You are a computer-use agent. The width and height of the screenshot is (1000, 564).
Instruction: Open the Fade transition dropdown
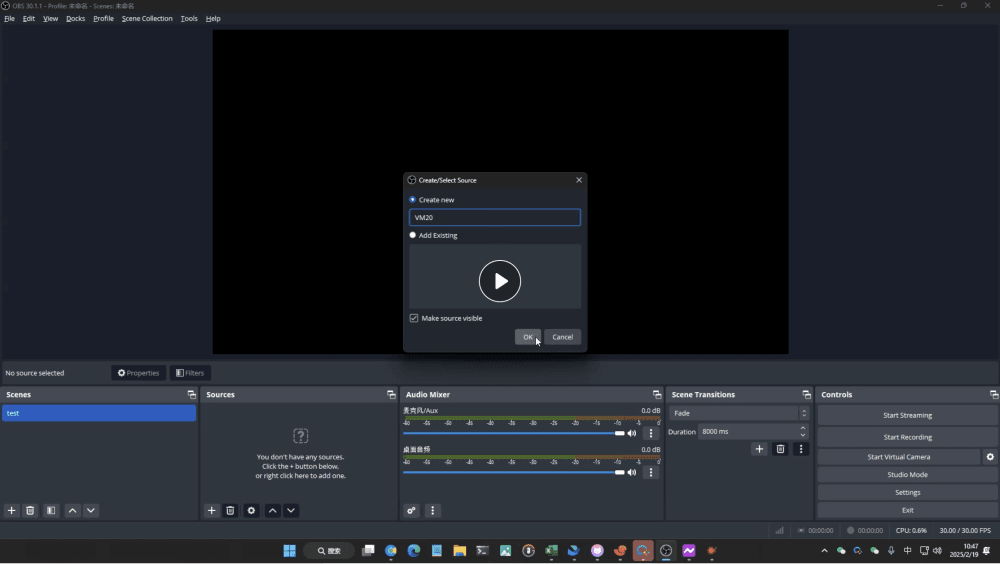739,413
